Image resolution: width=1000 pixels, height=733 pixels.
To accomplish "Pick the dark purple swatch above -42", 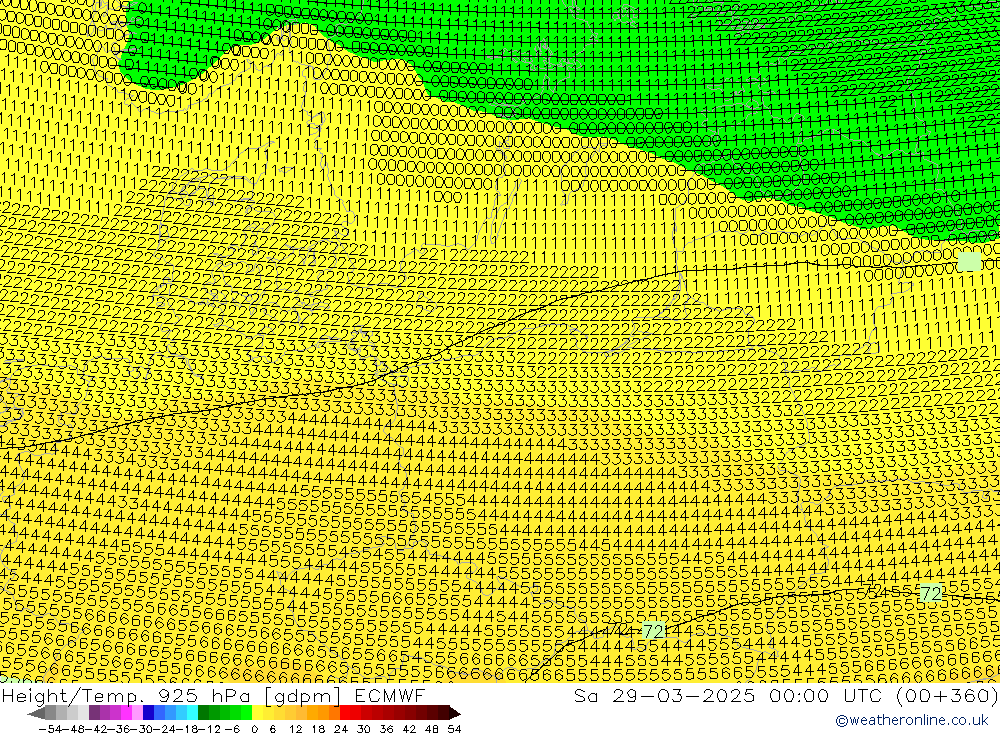I will tap(94, 713).
